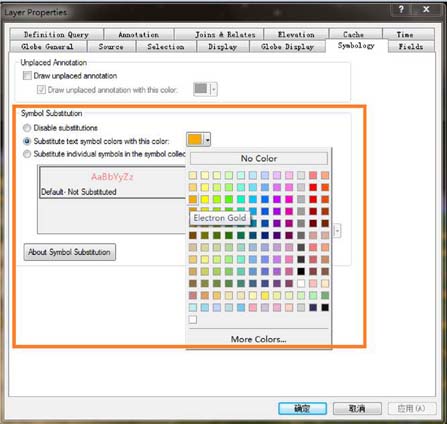Toggle Draw unplaced annotation with this color
Viewport: 447px width, 424px height.
tap(41, 90)
